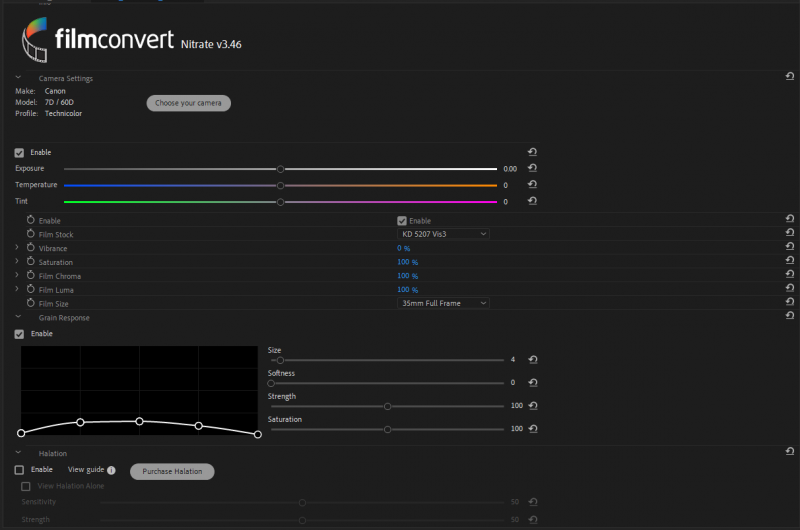Collapse the Camera Settings section
The height and width of the screenshot is (530, 800).
[x=18, y=78]
